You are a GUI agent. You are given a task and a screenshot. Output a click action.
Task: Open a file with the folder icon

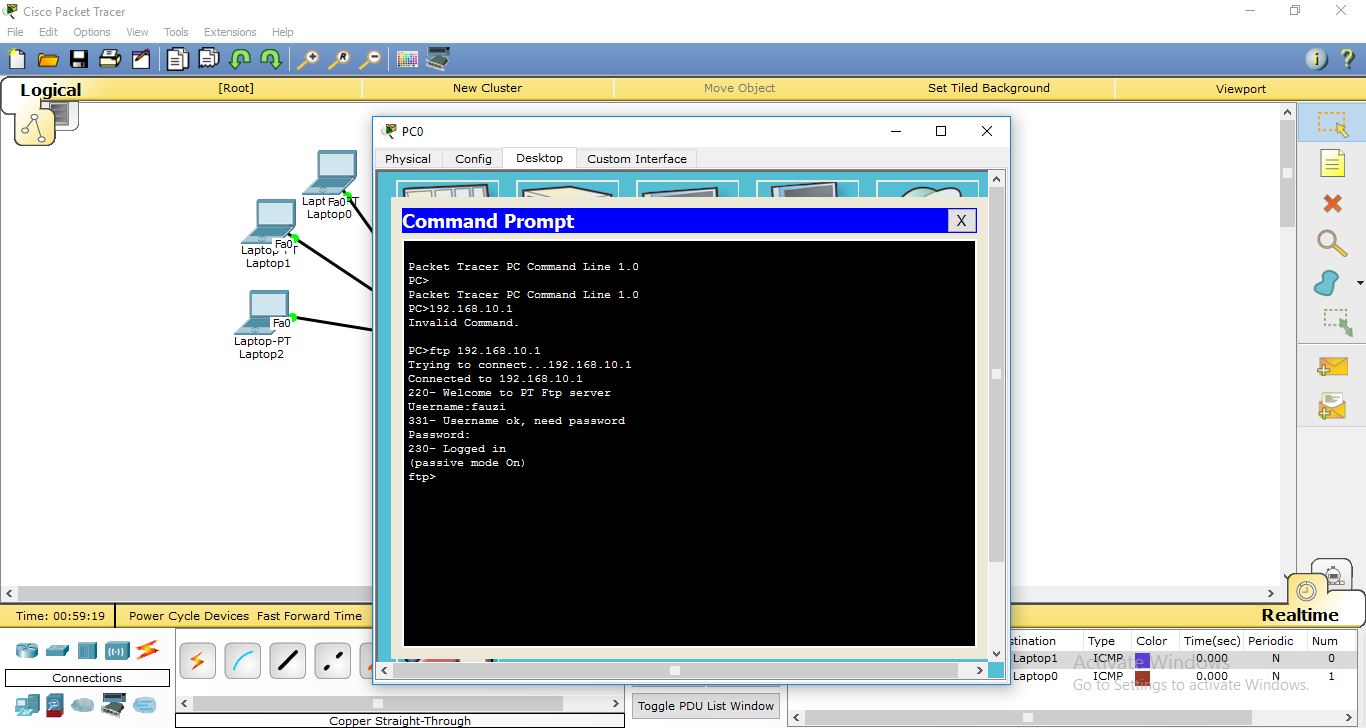47,59
